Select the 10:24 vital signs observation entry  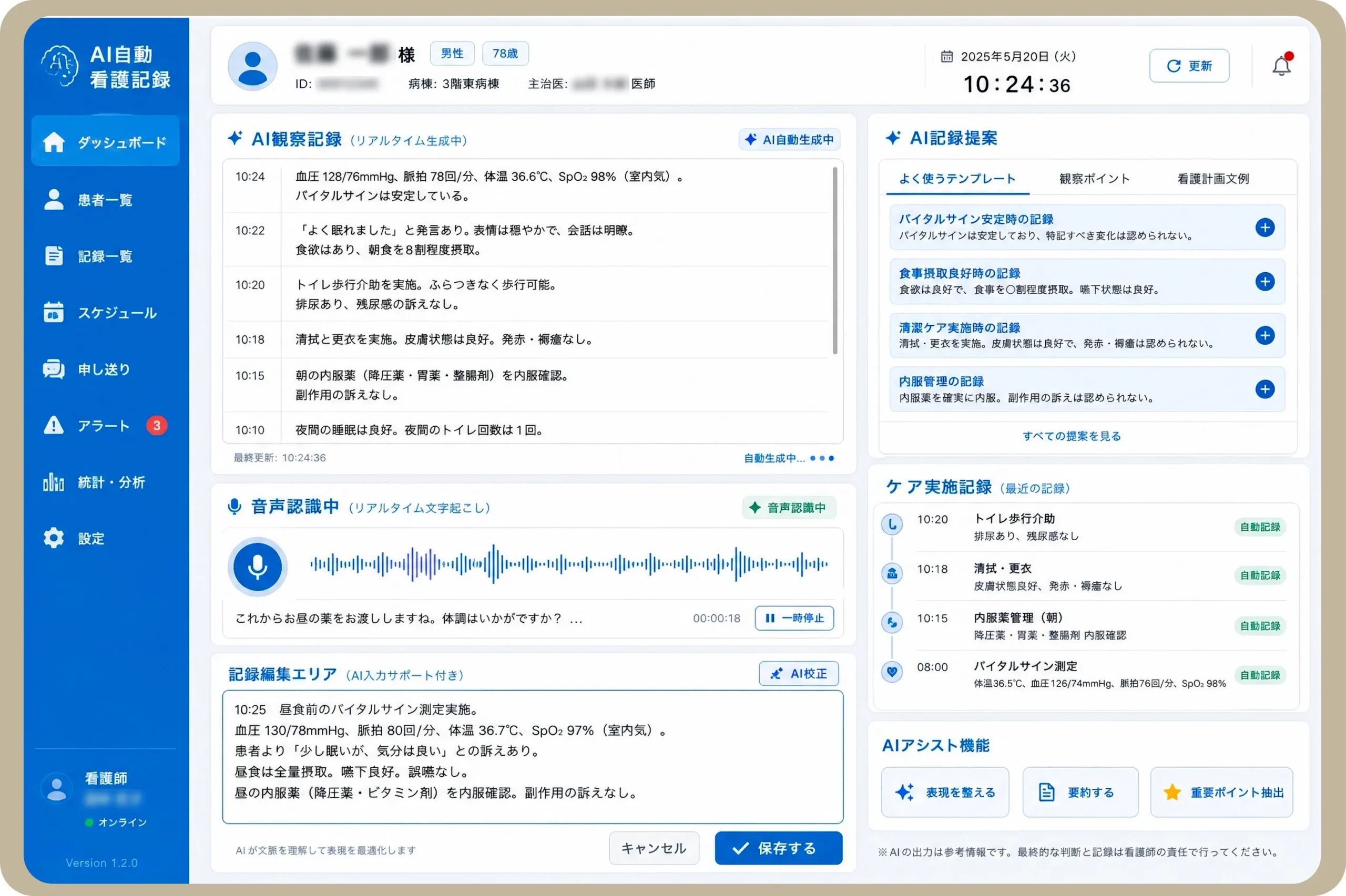pos(526,186)
